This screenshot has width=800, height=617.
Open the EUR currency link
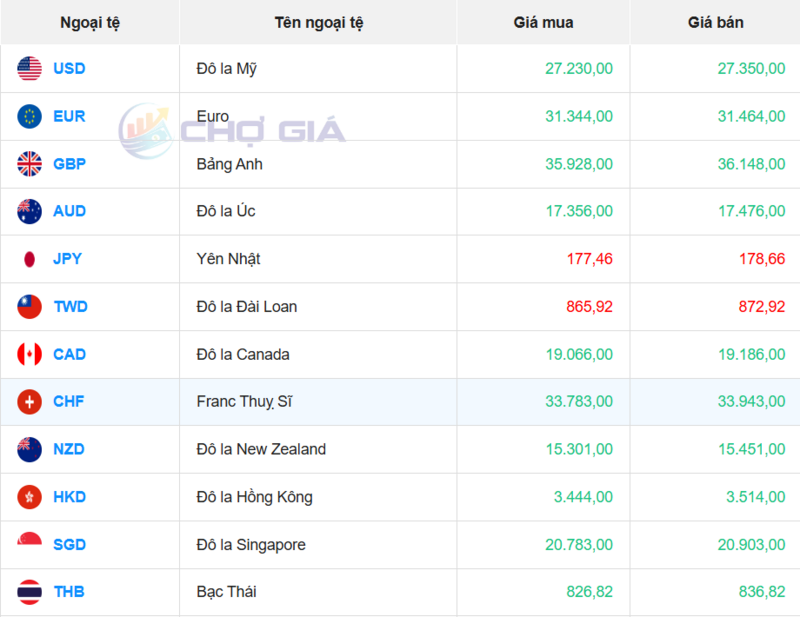pos(69,116)
